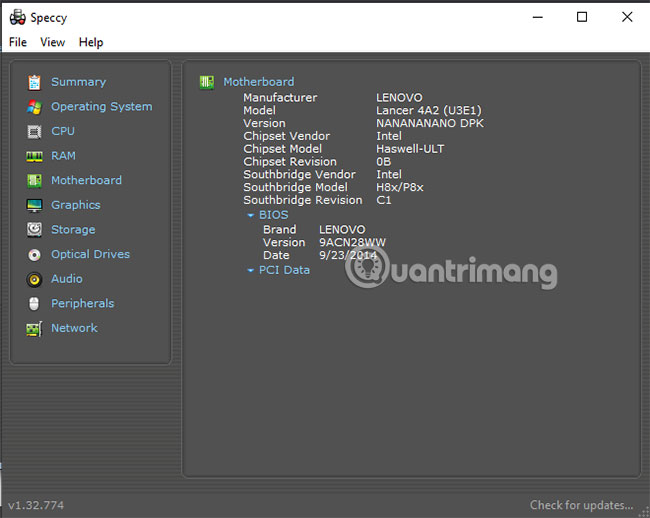Go to Audio section
The width and height of the screenshot is (650, 518).
(67, 279)
